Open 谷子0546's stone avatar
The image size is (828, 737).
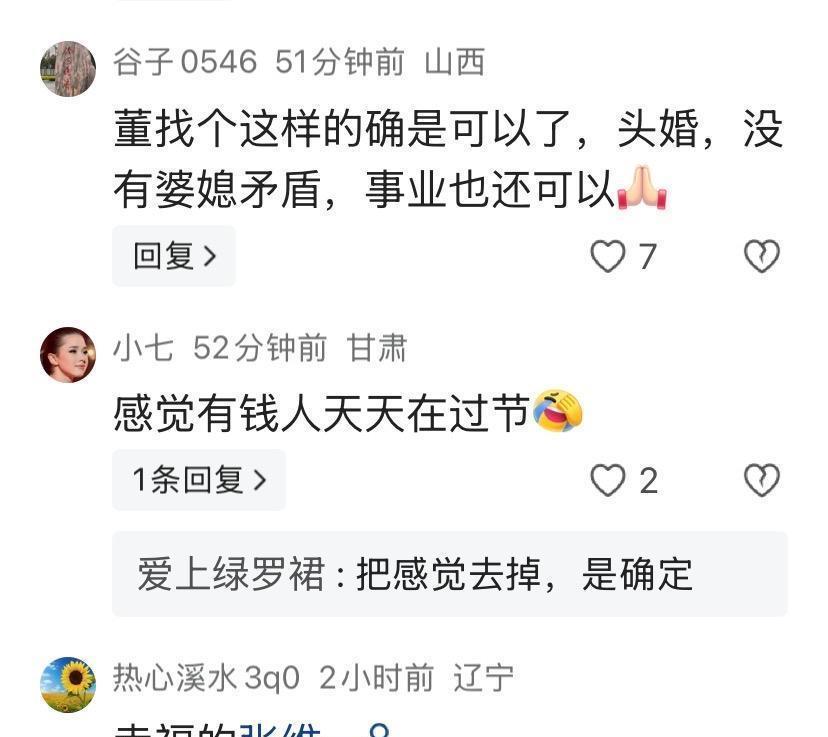pos(68,69)
